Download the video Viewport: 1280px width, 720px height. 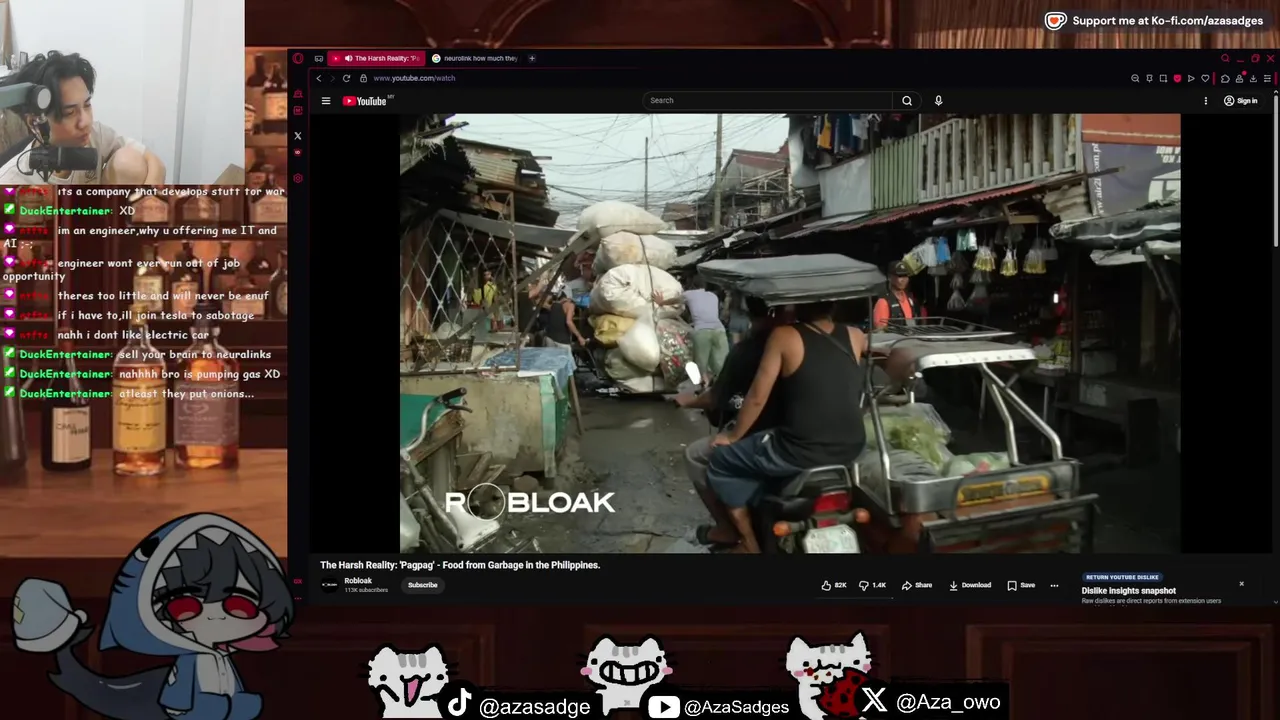coord(970,585)
